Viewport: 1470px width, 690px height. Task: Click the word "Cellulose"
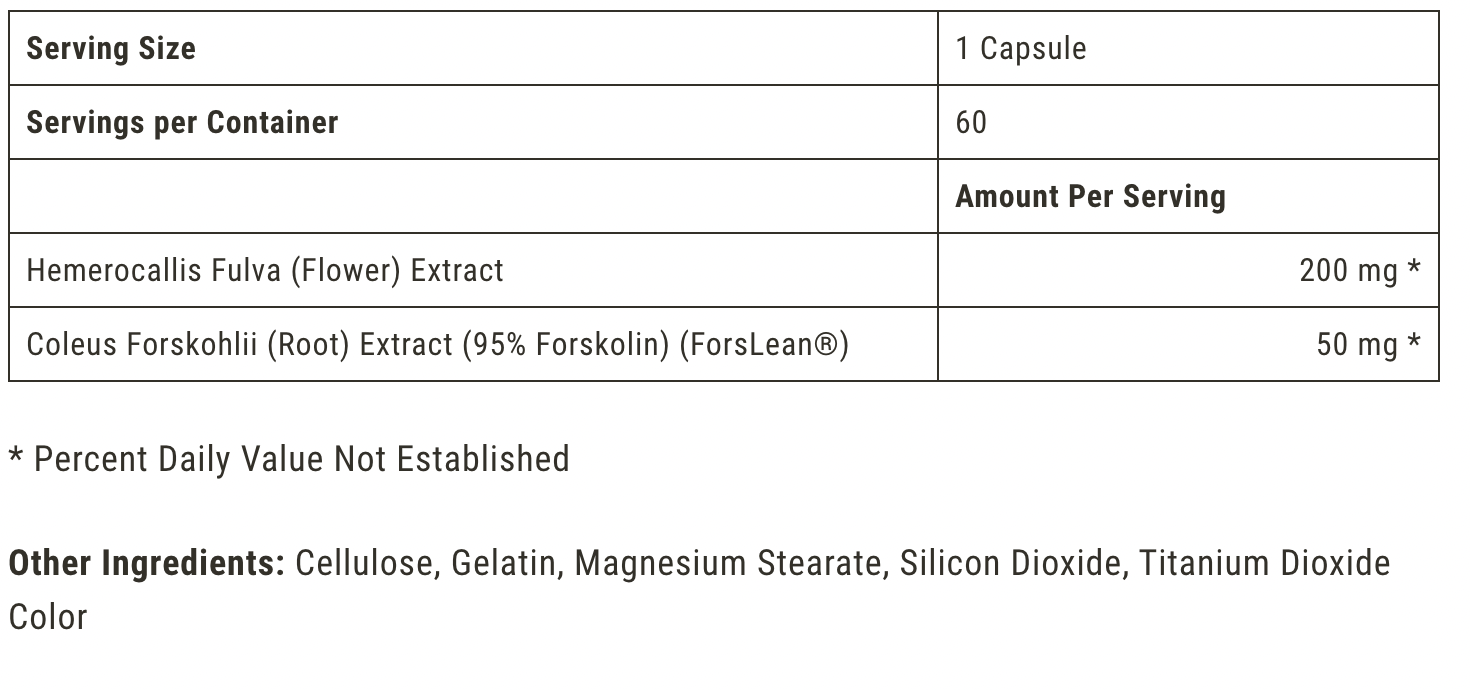367,564
